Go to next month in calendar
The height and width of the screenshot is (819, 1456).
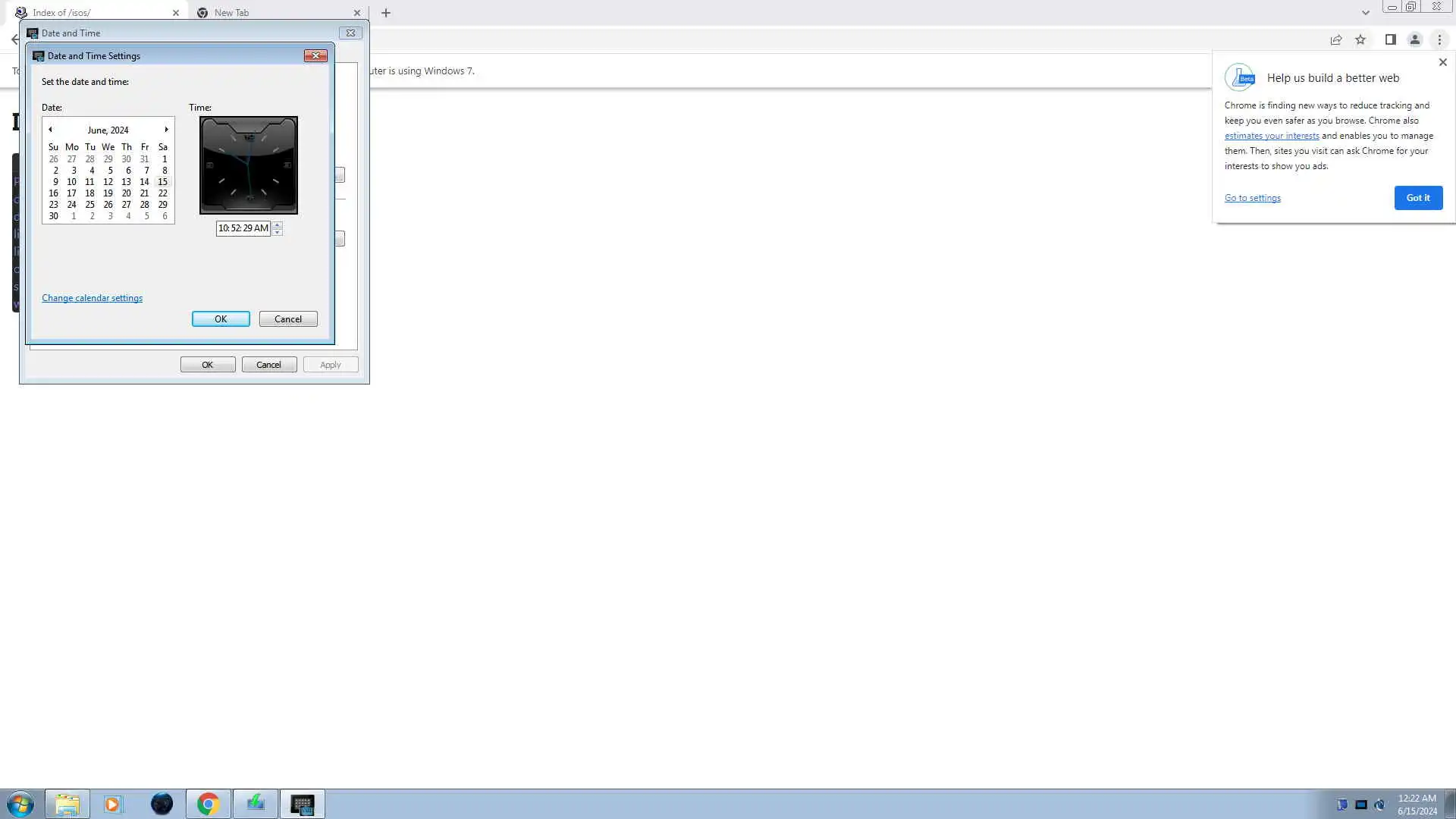click(x=167, y=130)
